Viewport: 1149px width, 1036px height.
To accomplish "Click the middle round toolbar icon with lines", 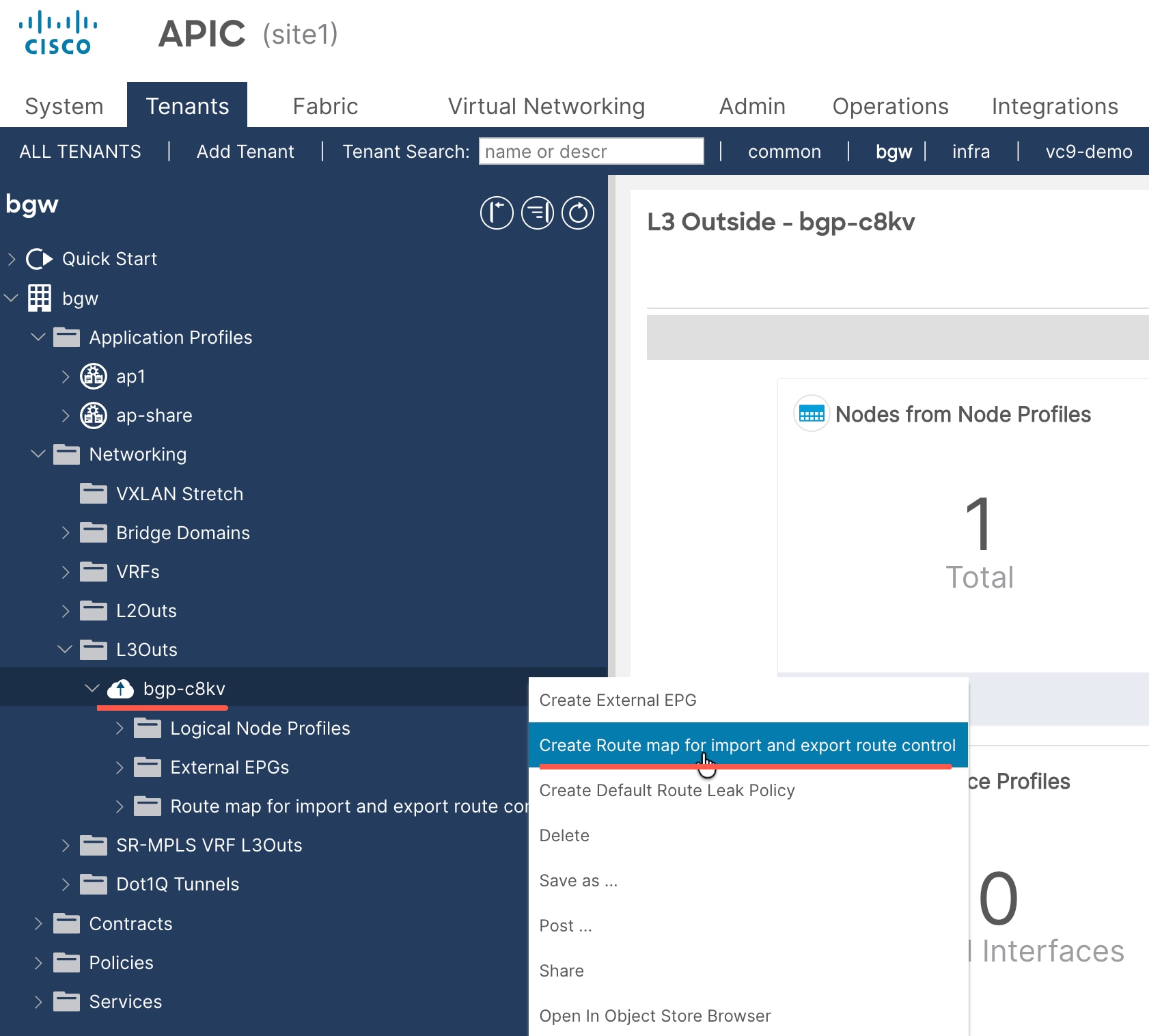I will click(x=538, y=213).
